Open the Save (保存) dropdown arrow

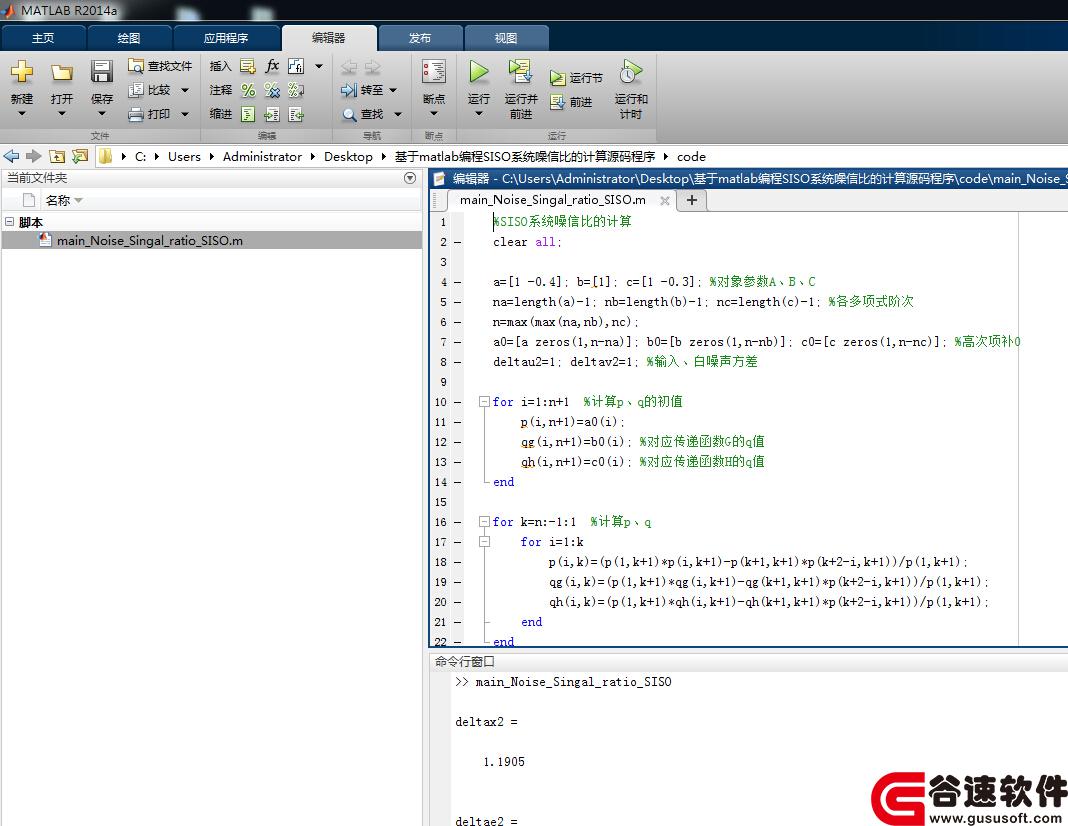point(101,114)
